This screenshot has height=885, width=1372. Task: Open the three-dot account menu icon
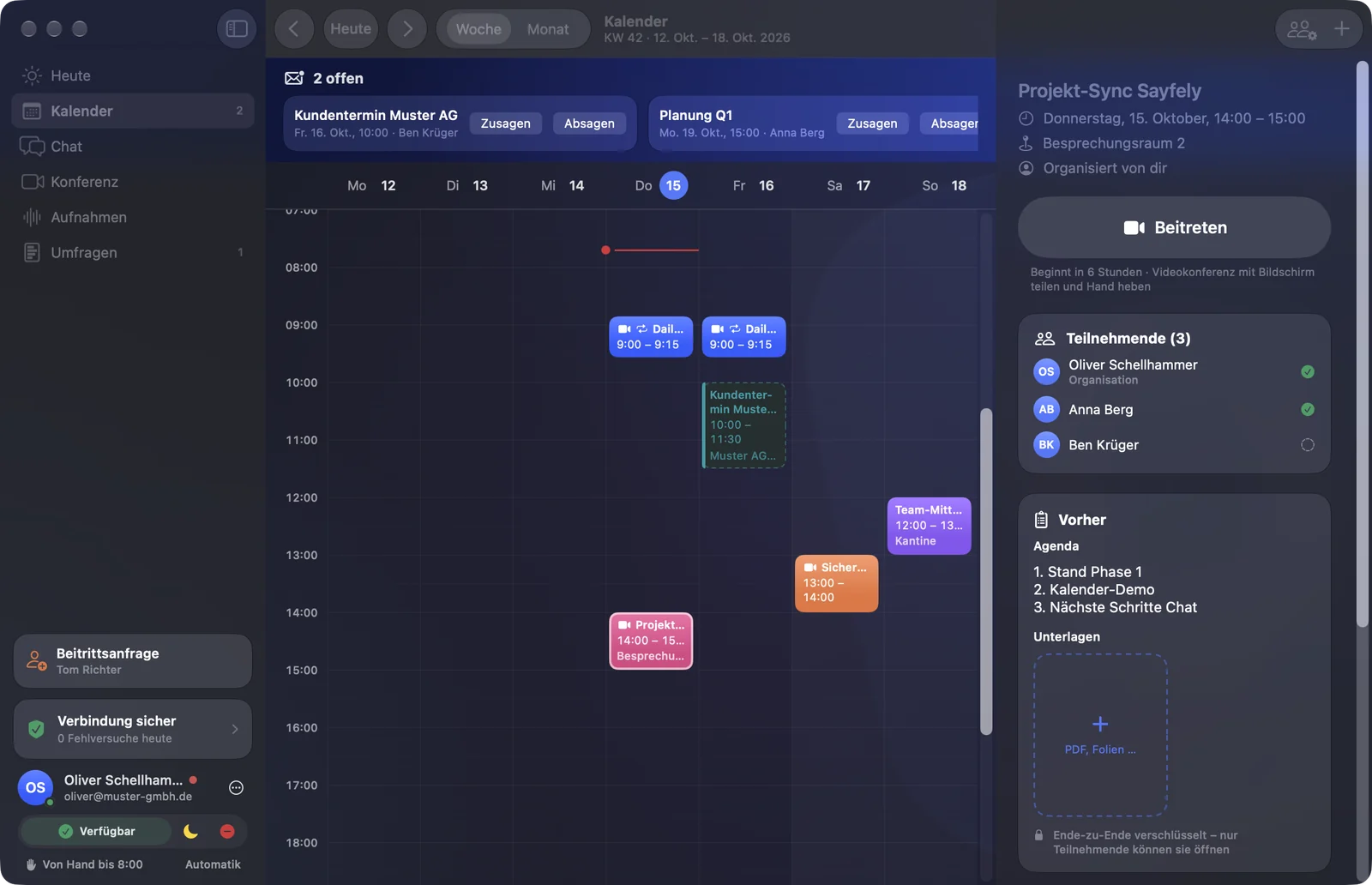(236, 787)
